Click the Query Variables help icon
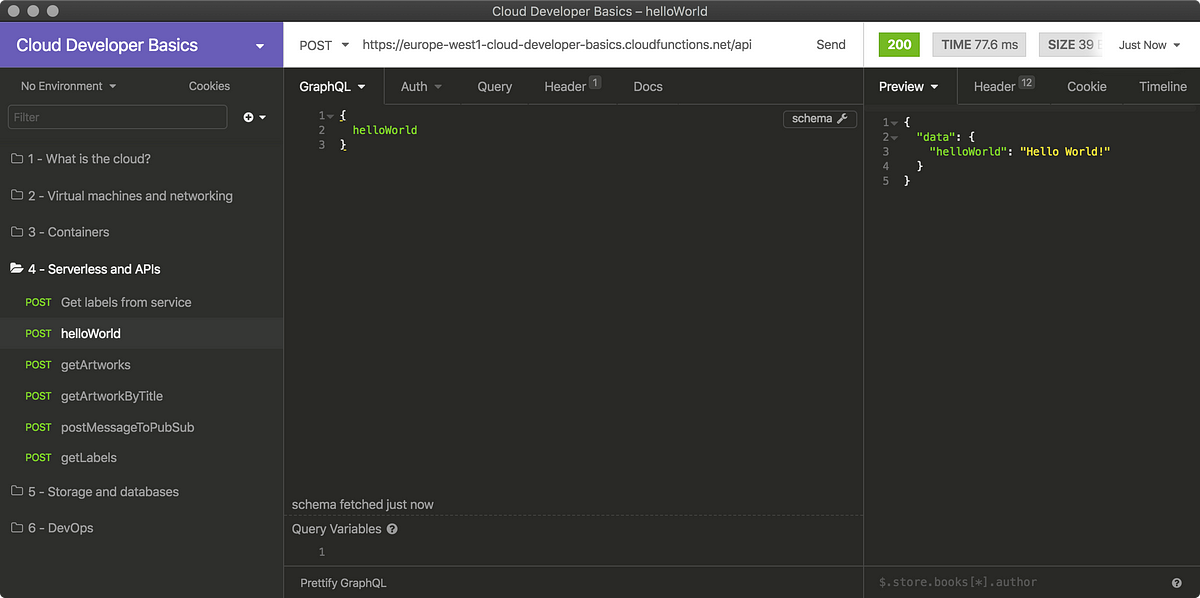Viewport: 1200px width, 598px height. click(x=392, y=529)
